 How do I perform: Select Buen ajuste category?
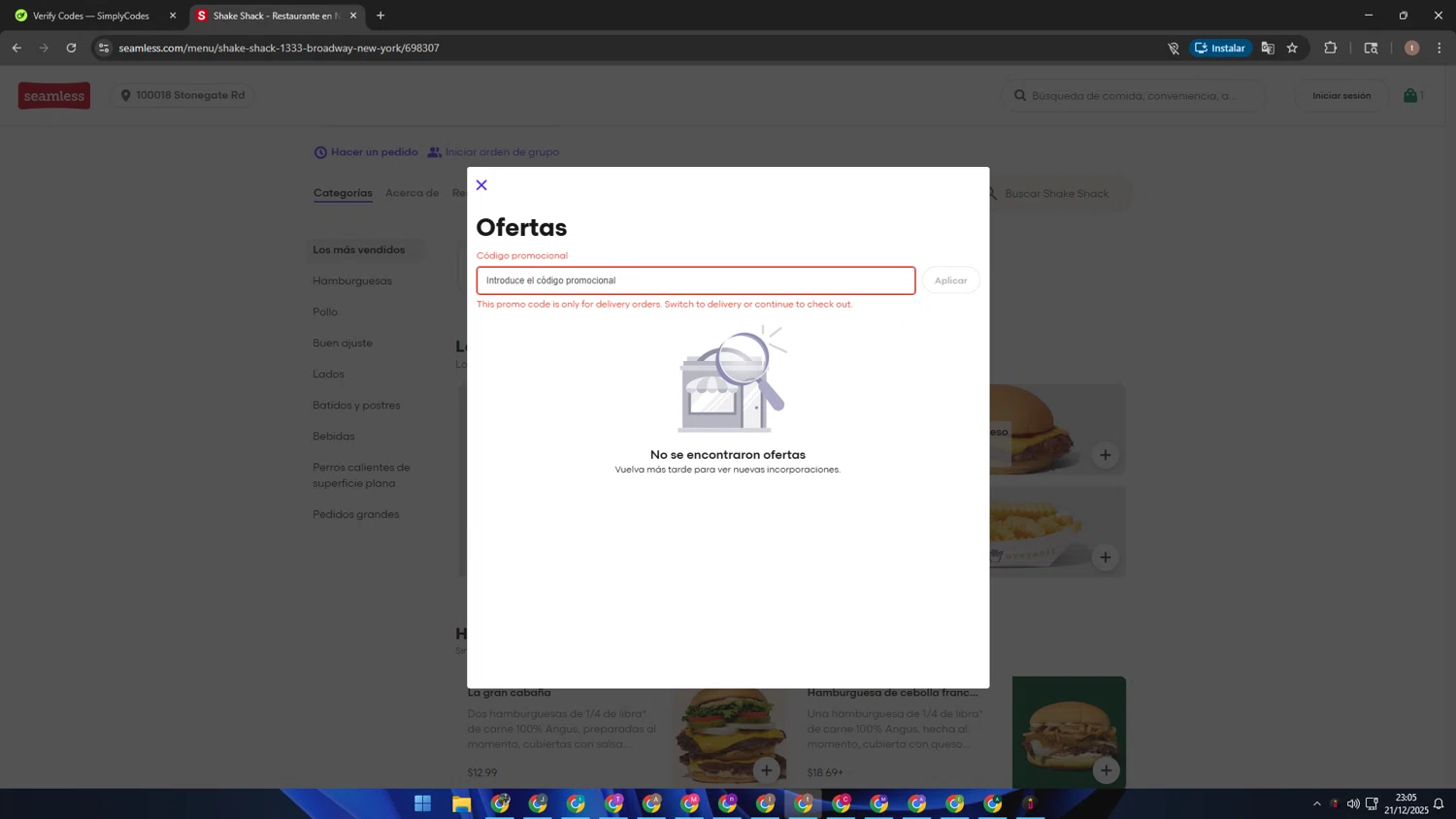click(x=343, y=343)
